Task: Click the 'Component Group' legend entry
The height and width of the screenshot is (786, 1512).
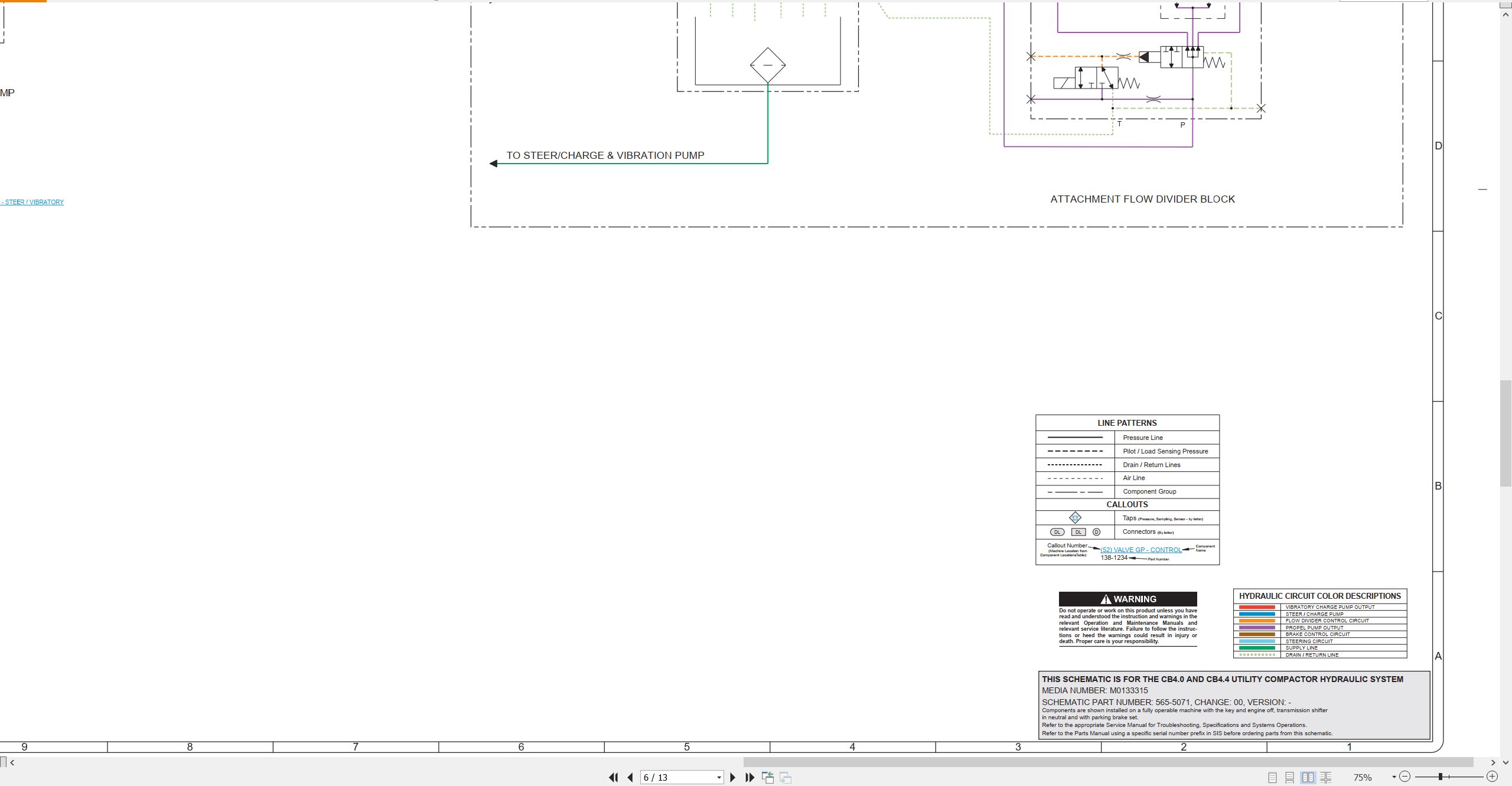Action: point(1149,491)
